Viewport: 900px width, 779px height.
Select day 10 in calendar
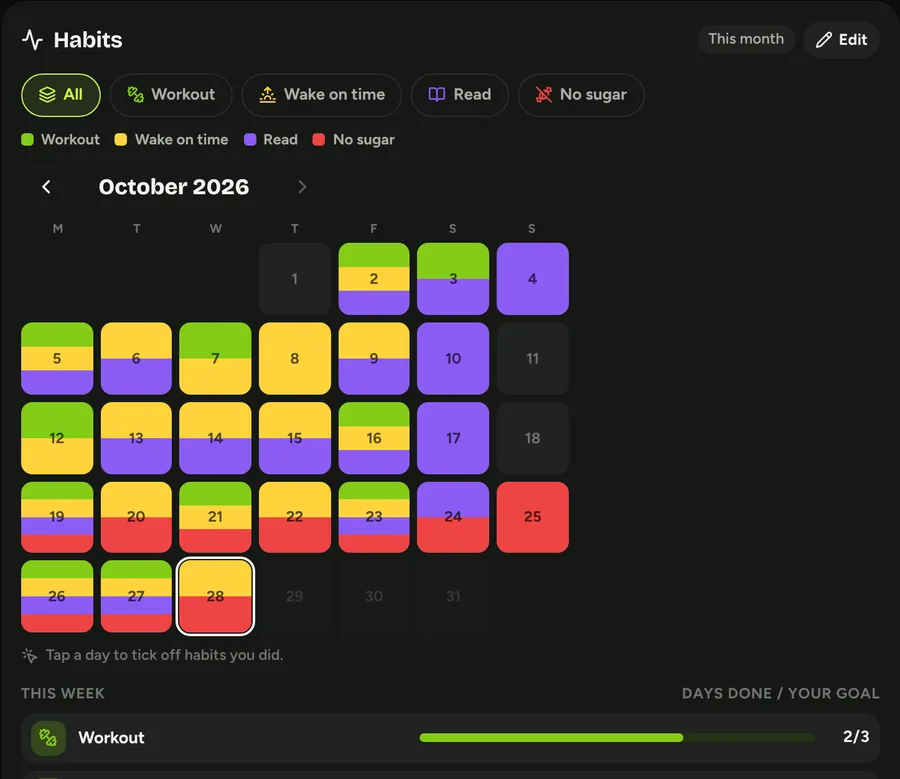[453, 358]
